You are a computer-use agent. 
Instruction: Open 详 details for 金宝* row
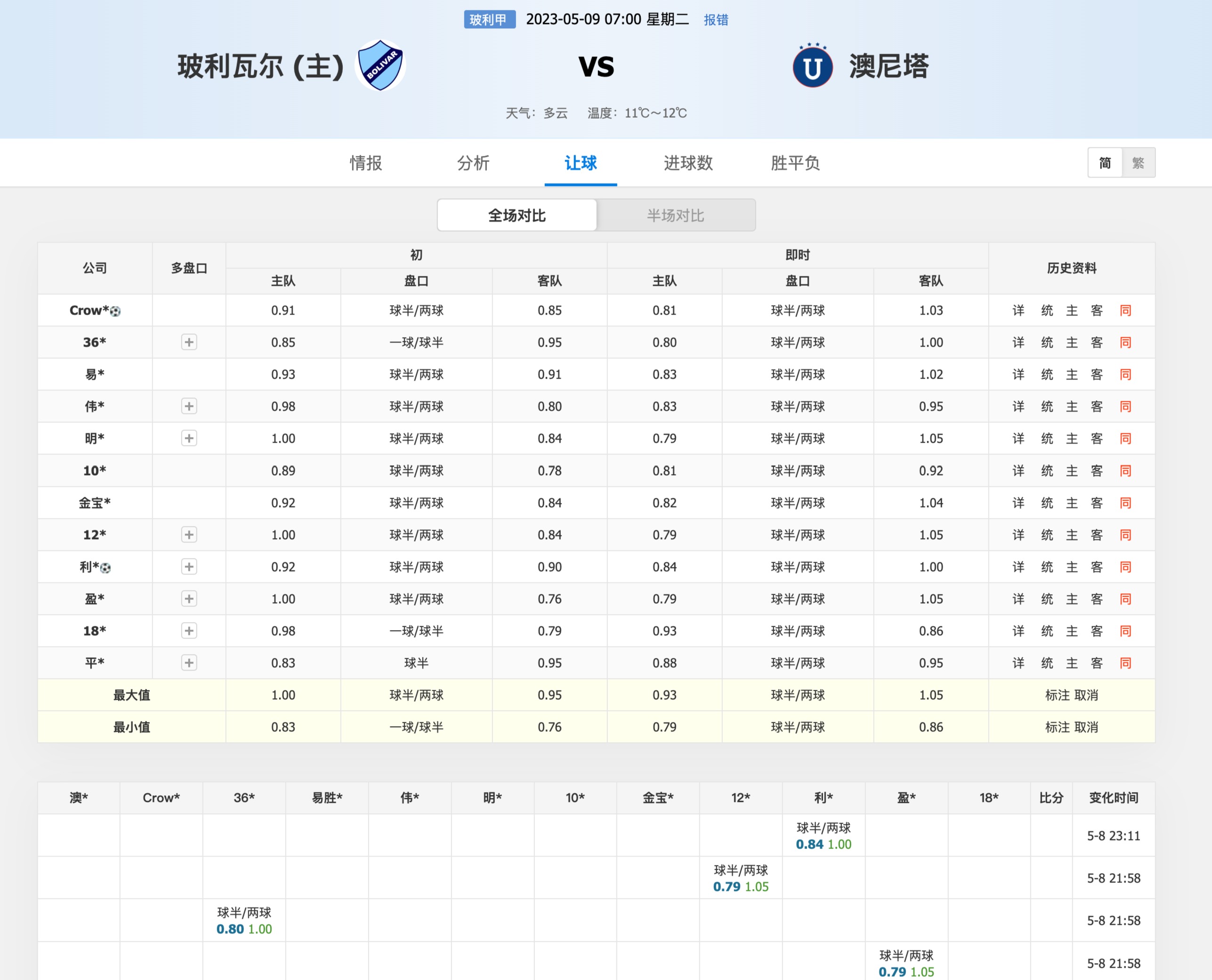click(x=1018, y=502)
